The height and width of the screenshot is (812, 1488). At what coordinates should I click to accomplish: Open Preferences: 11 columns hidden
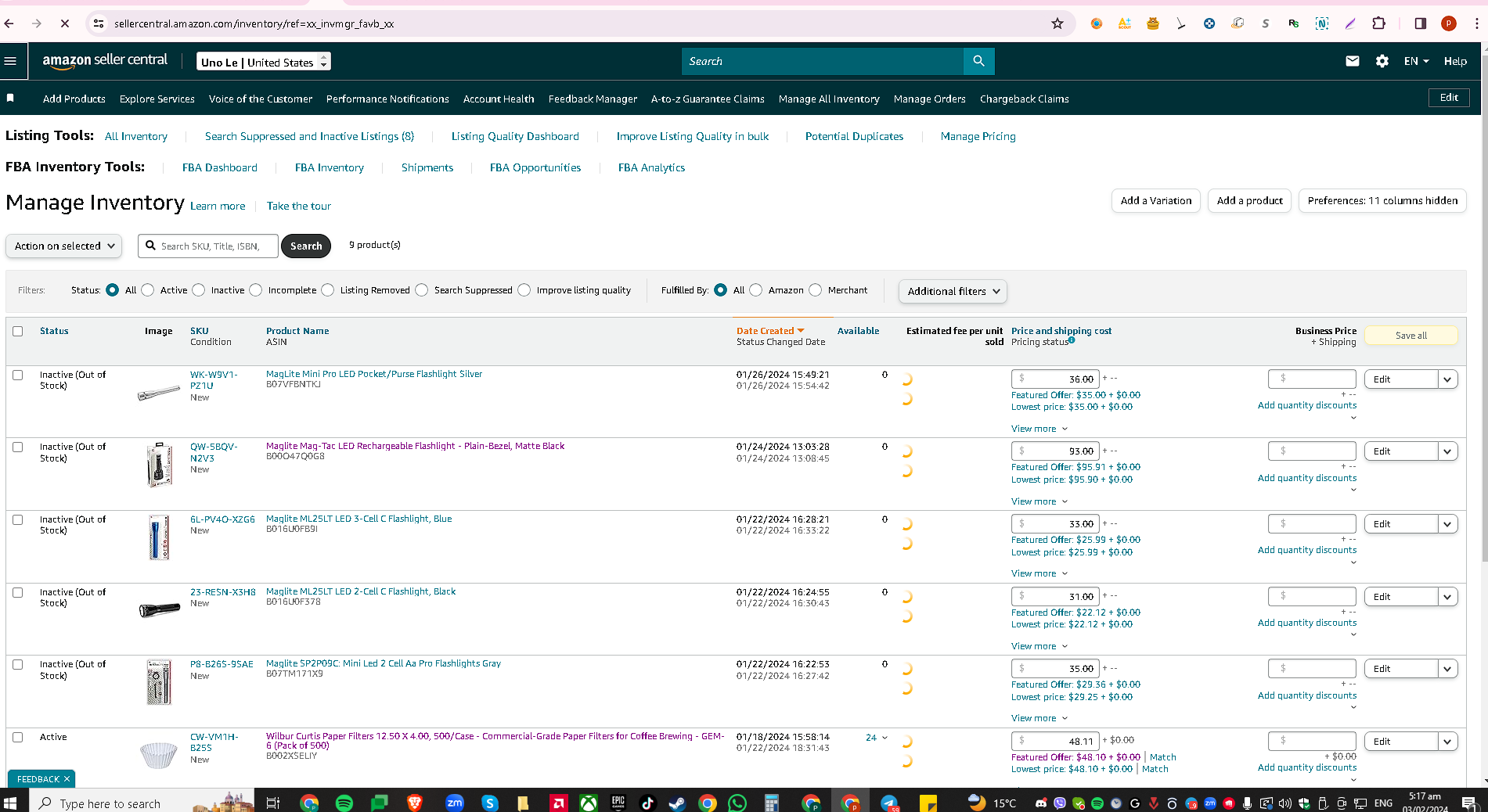pos(1382,201)
